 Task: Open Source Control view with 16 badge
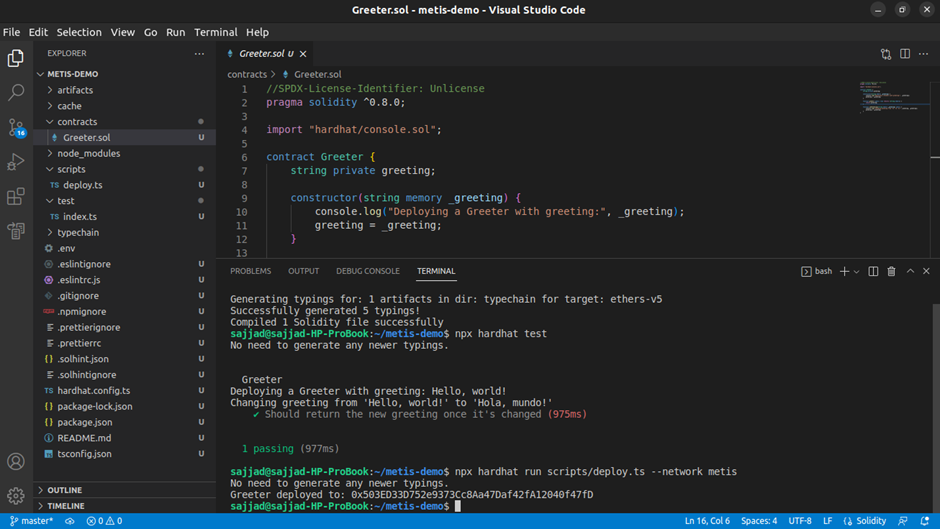point(16,127)
